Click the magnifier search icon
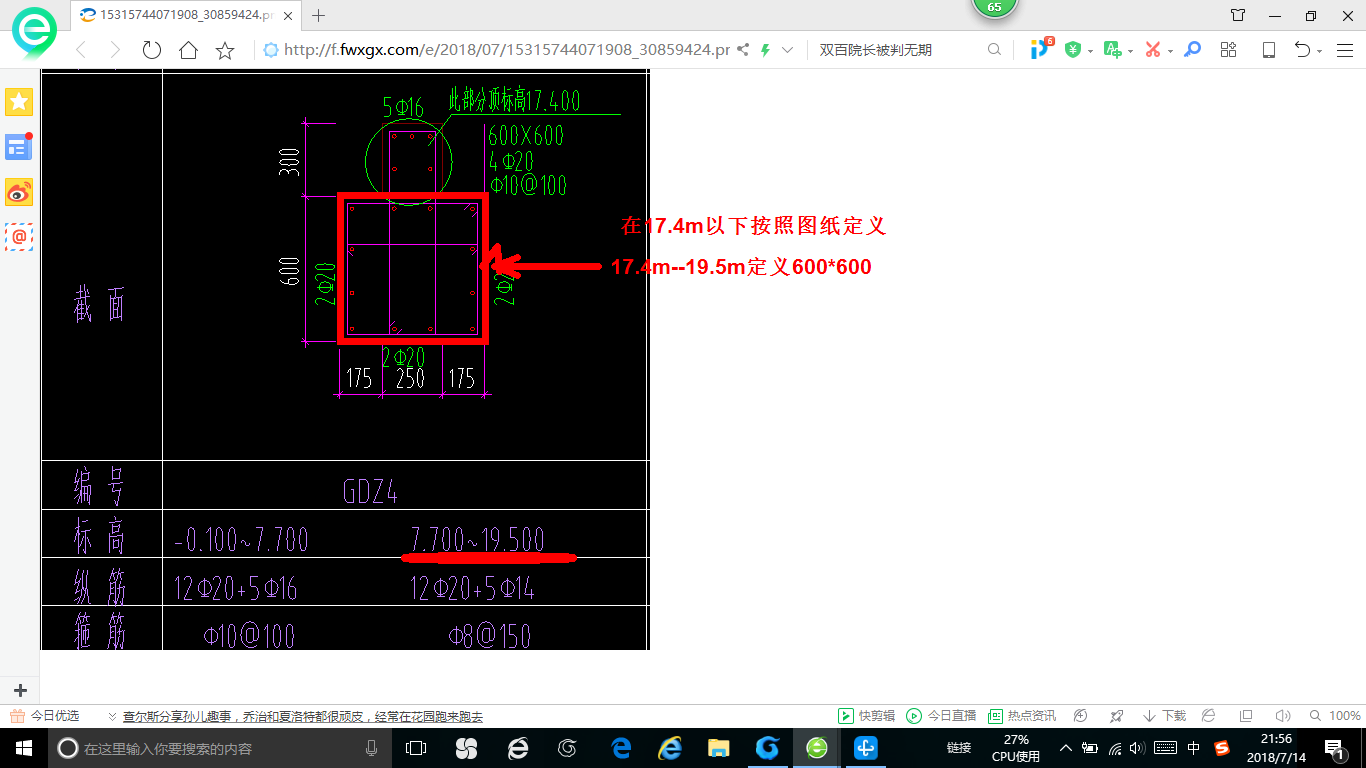Screen dimensions: 1366x768 [994, 50]
